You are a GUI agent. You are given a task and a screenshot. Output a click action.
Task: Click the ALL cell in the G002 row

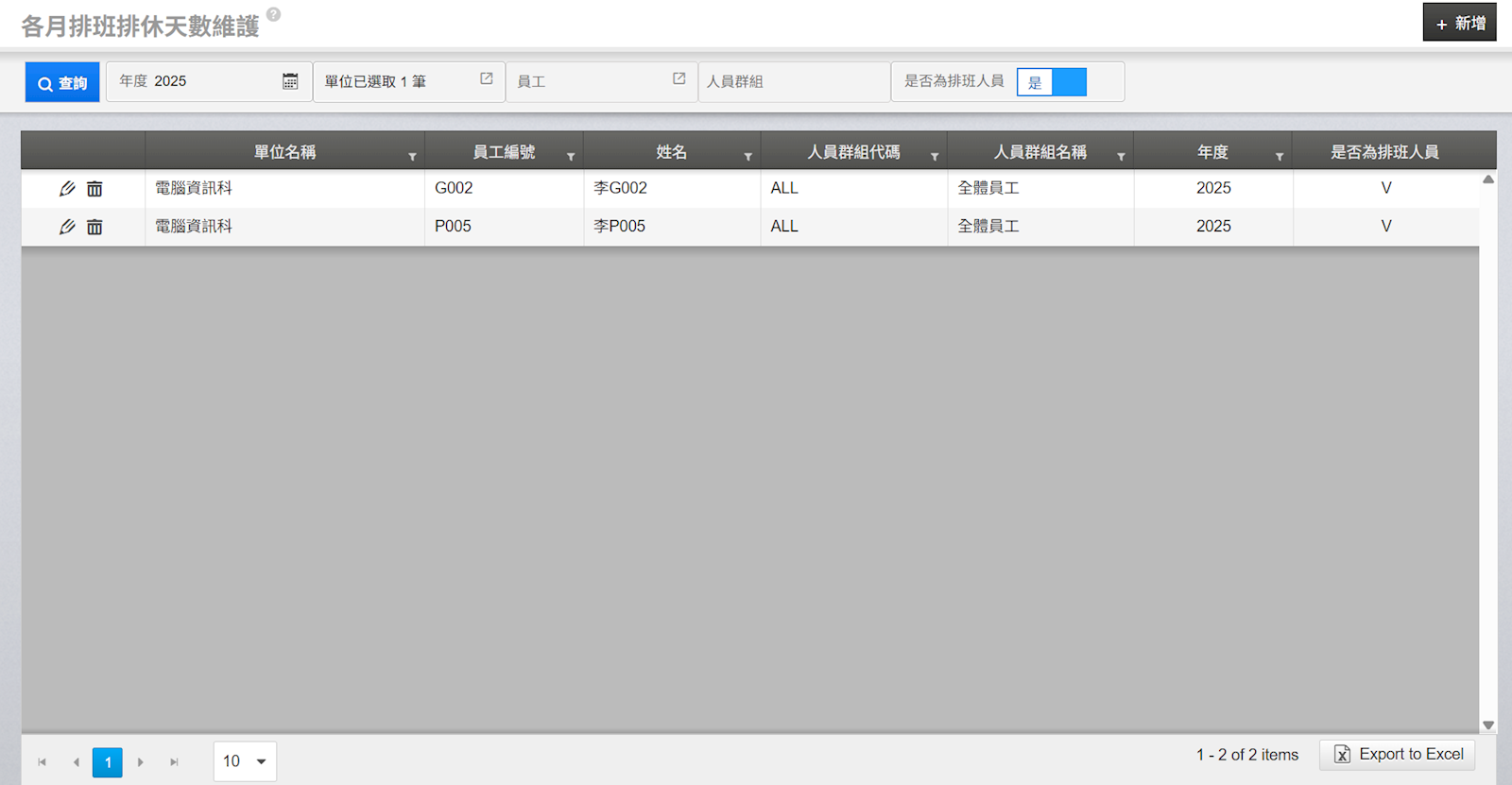point(853,188)
